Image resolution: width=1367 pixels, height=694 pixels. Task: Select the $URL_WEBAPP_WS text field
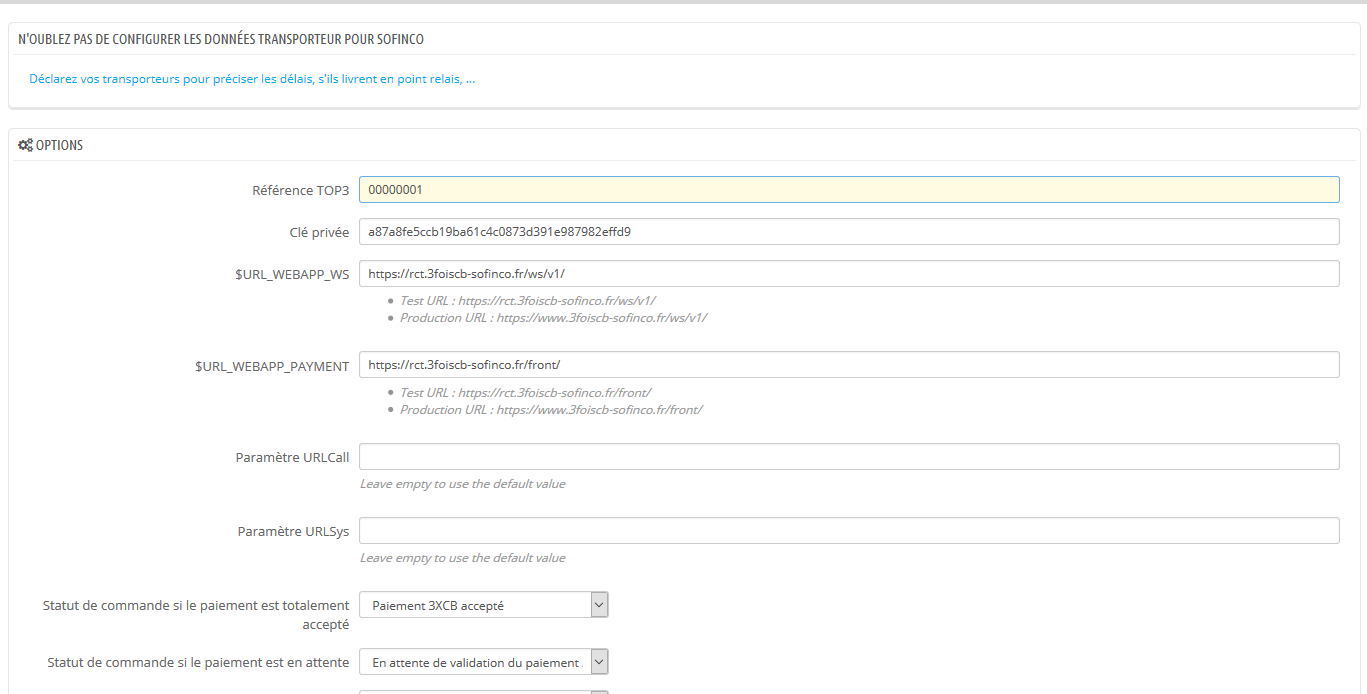(848, 274)
